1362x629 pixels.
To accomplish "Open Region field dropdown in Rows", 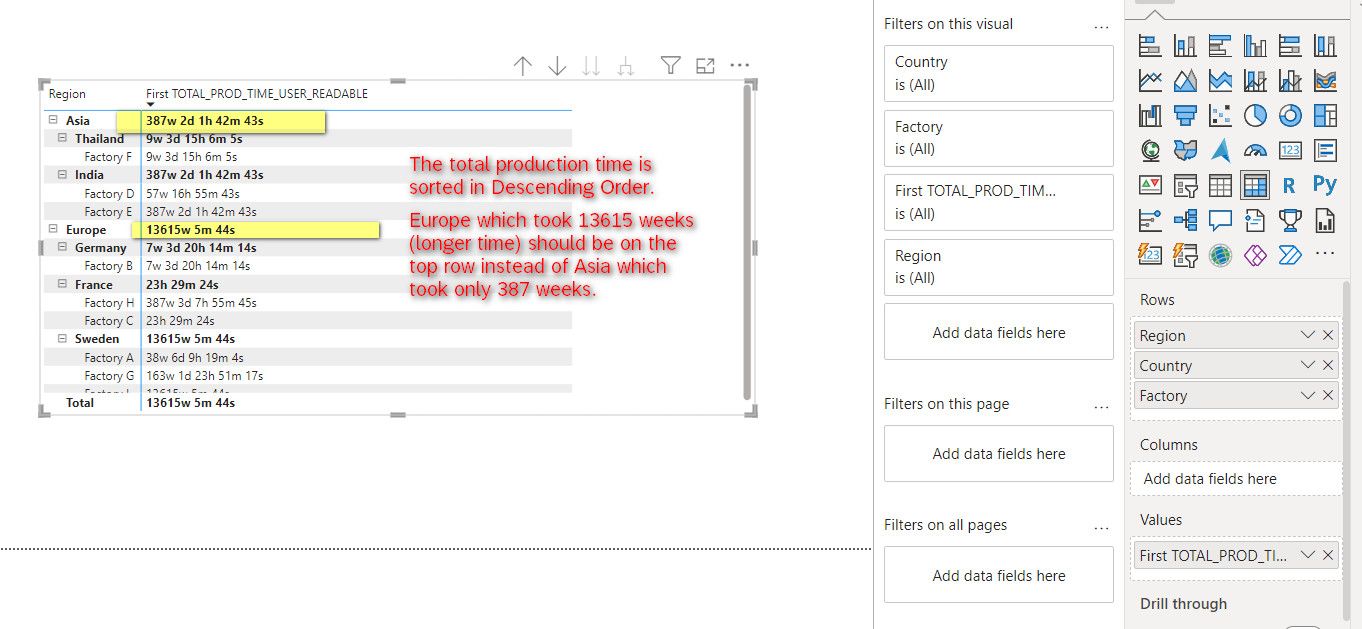I will [x=1307, y=335].
